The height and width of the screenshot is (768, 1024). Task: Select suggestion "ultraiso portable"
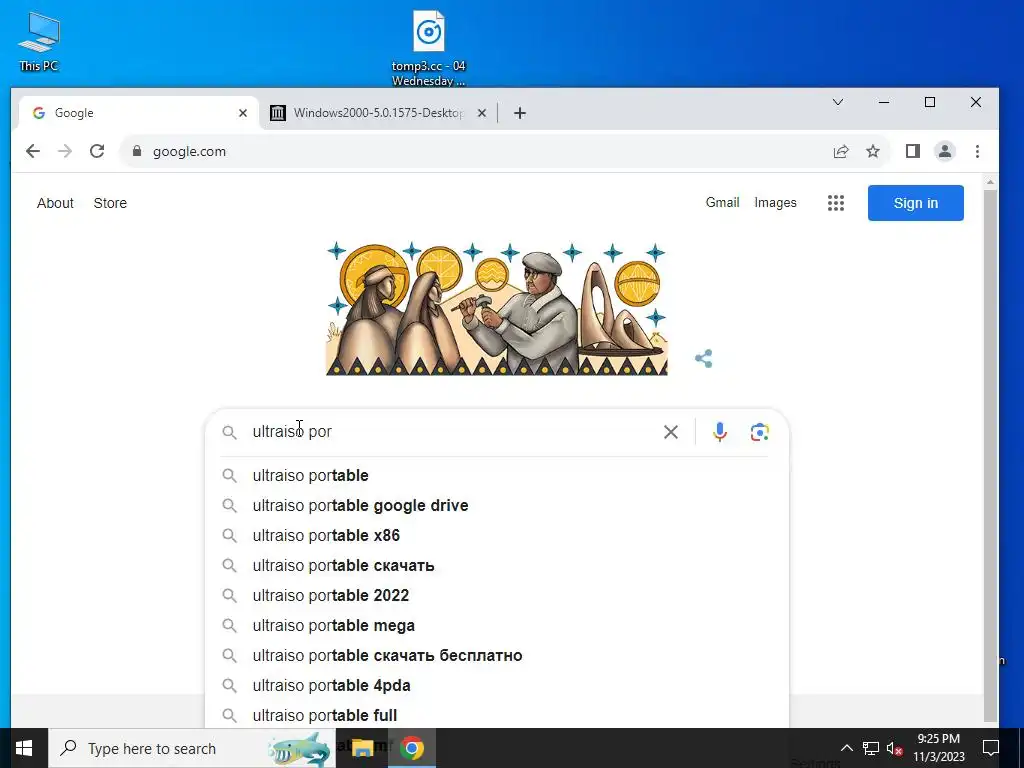(x=496, y=475)
